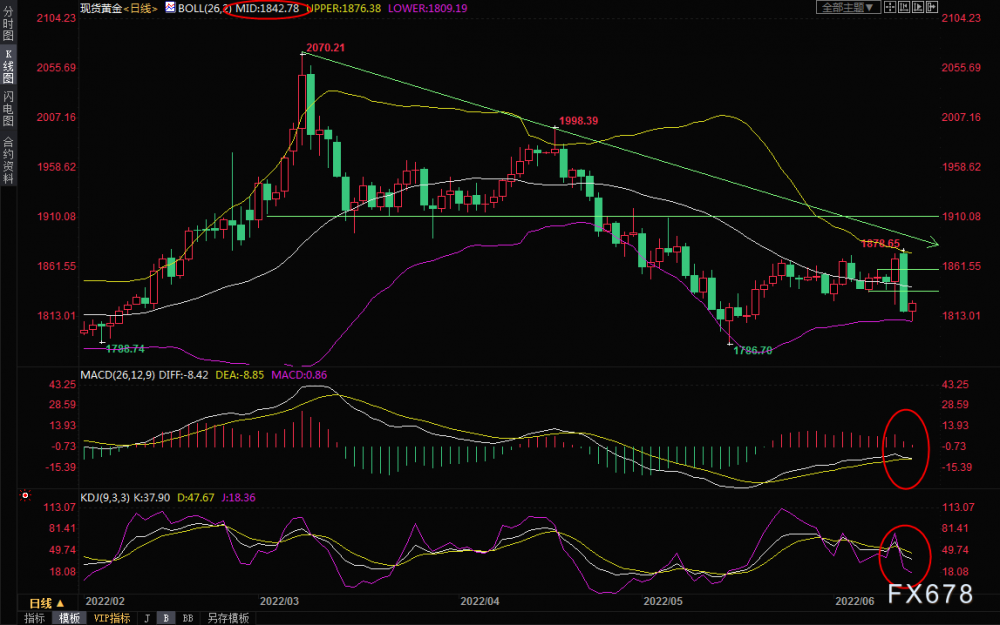
Task: Click the jump-to-start chart icon
Action: [x=904, y=7]
